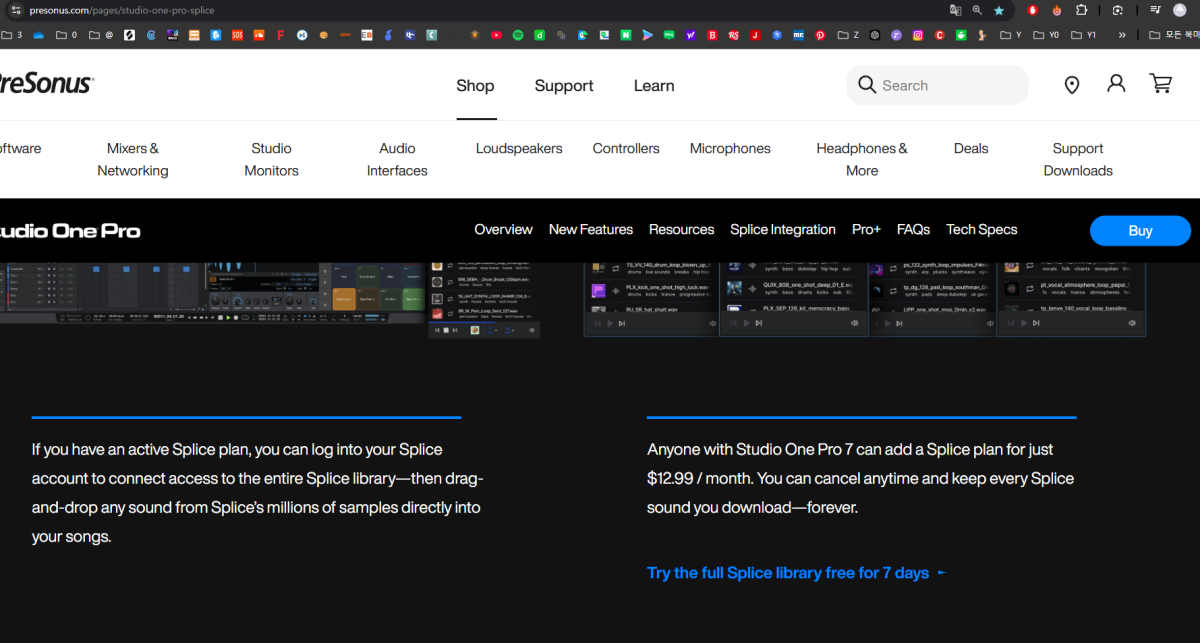This screenshot has width=1200, height=643.
Task: Jump to Tech Specs section
Action: pyautogui.click(x=982, y=230)
